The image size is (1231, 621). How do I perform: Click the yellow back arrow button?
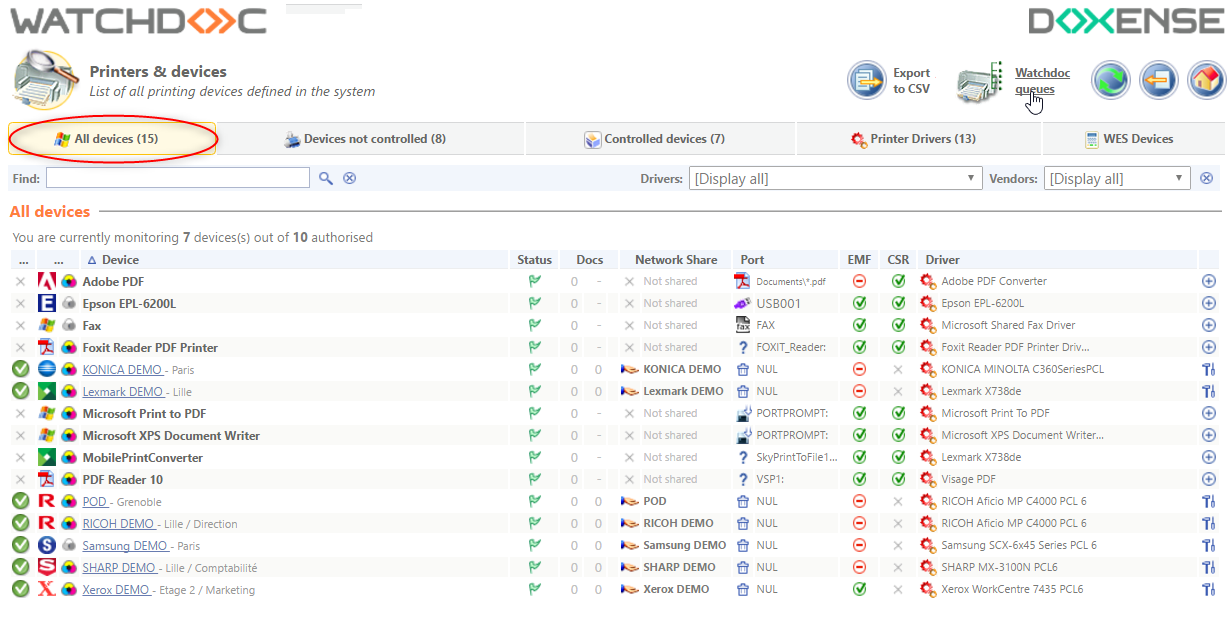(1158, 80)
